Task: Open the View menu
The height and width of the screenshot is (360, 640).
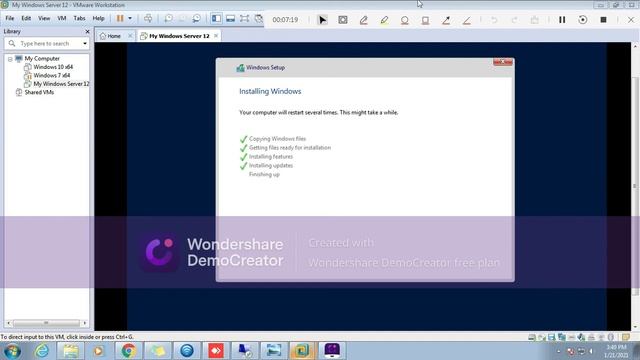Action: pos(44,18)
